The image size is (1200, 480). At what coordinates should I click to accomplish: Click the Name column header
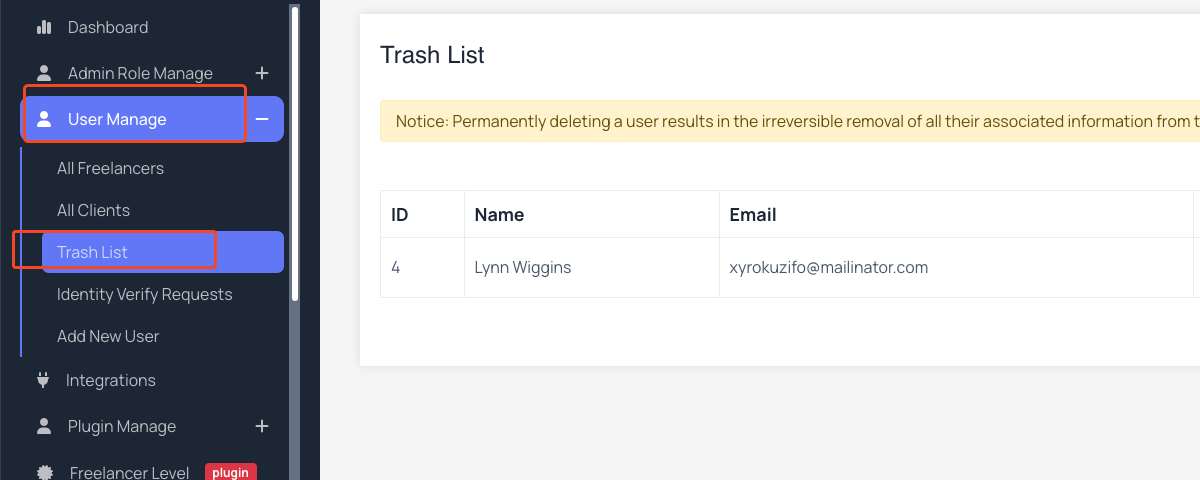(499, 214)
